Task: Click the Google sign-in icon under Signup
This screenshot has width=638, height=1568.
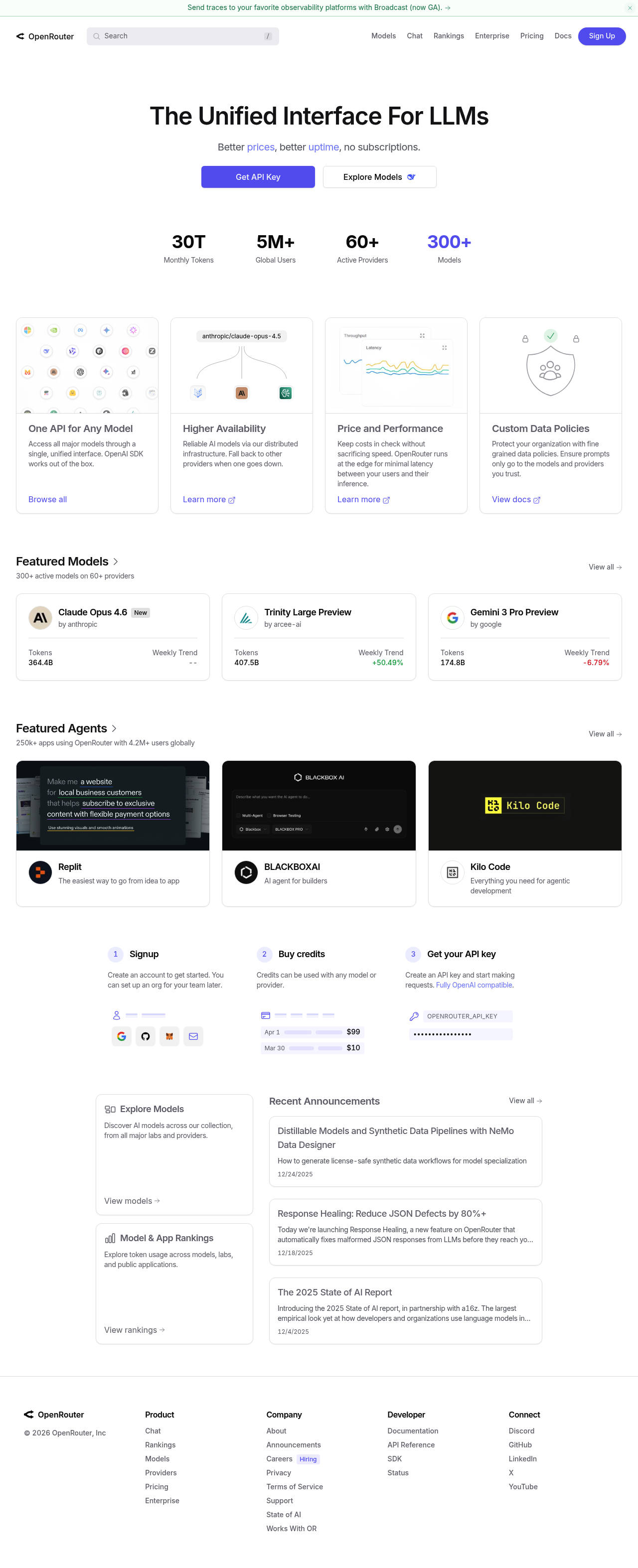Action: 122,1036
